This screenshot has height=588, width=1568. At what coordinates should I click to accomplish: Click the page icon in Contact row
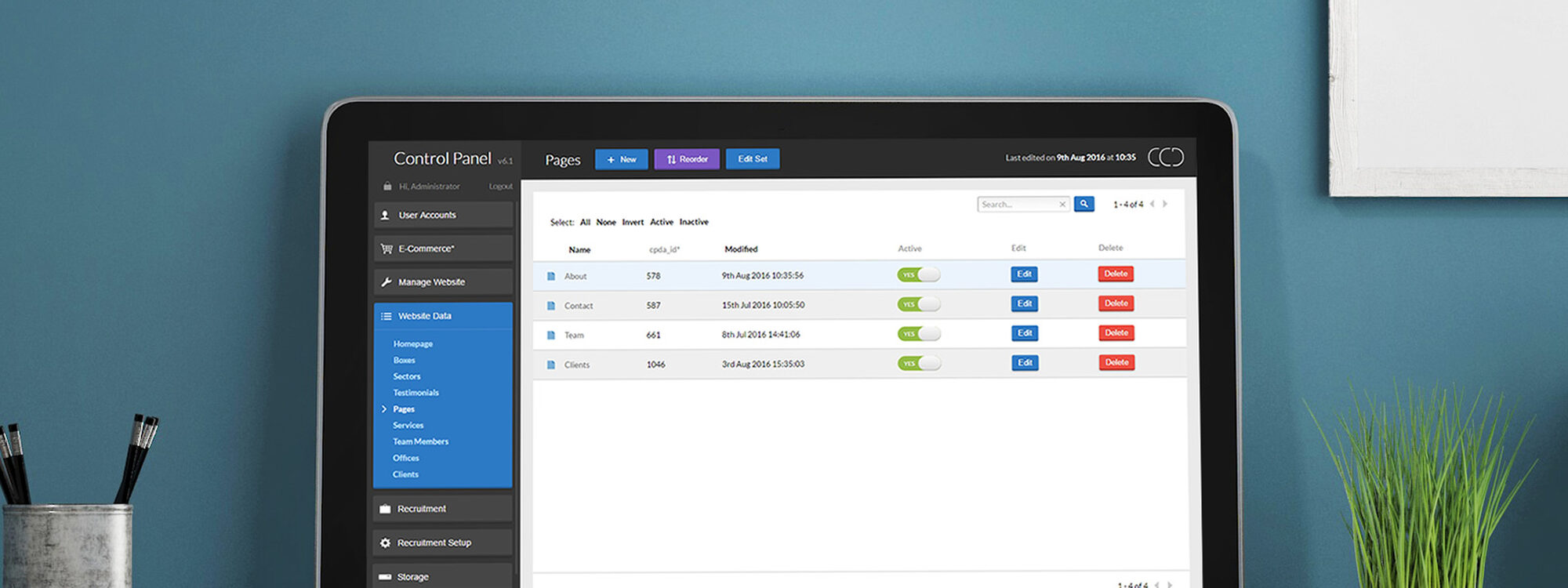coord(551,306)
